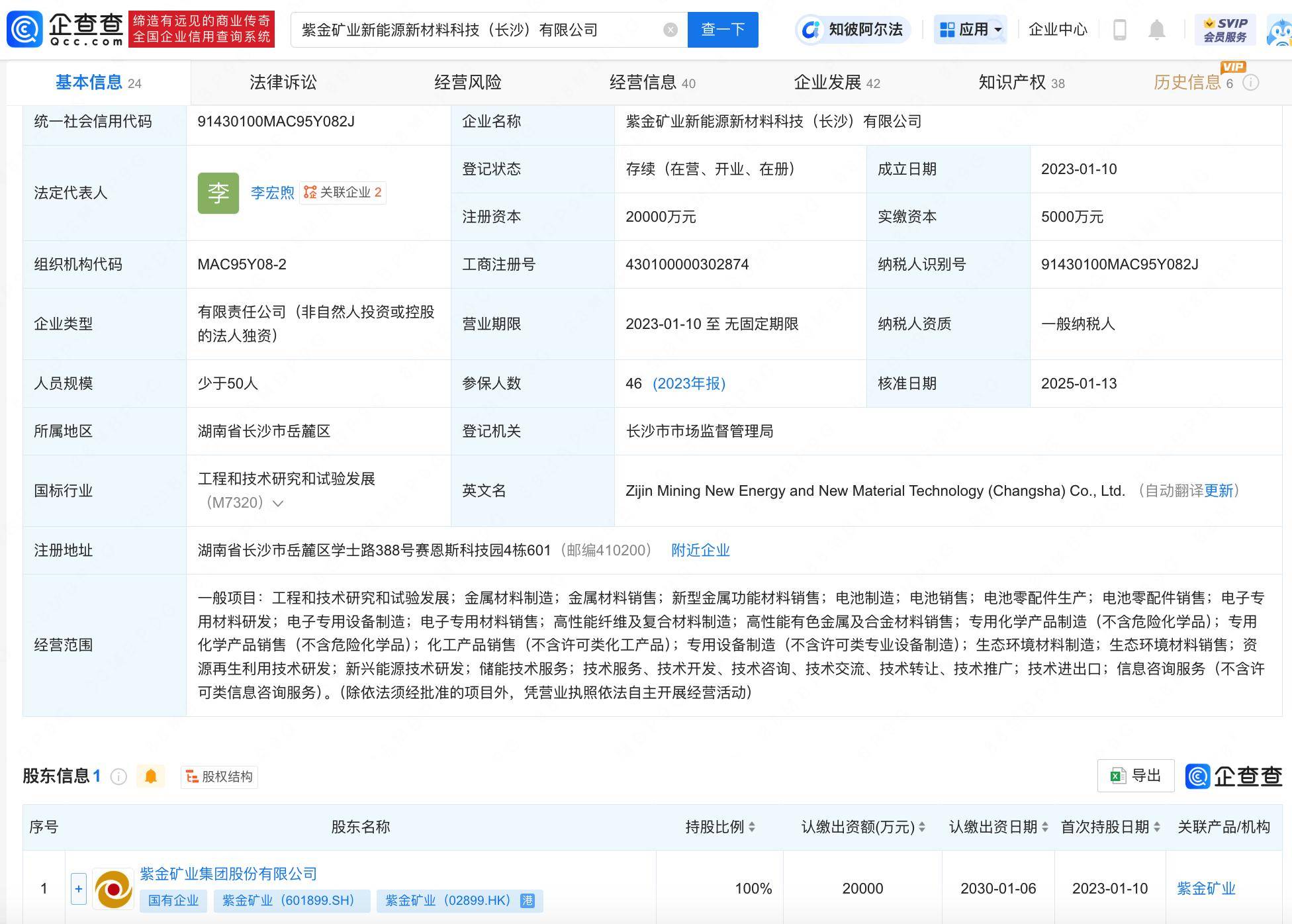Toggle shareholder monitoring bell alert
This screenshot has width=1292, height=924.
tap(151, 776)
